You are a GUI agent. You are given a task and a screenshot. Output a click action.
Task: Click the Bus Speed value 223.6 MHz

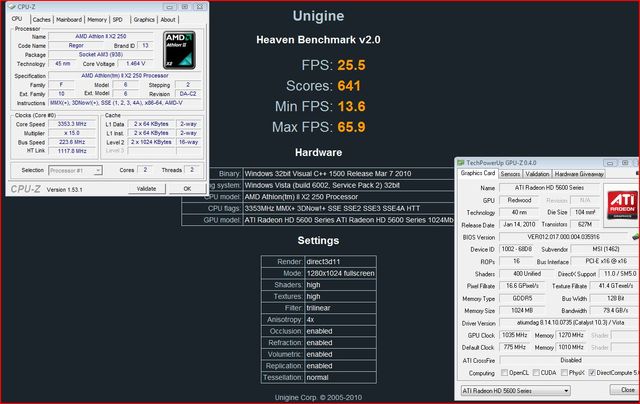[x=72, y=142]
